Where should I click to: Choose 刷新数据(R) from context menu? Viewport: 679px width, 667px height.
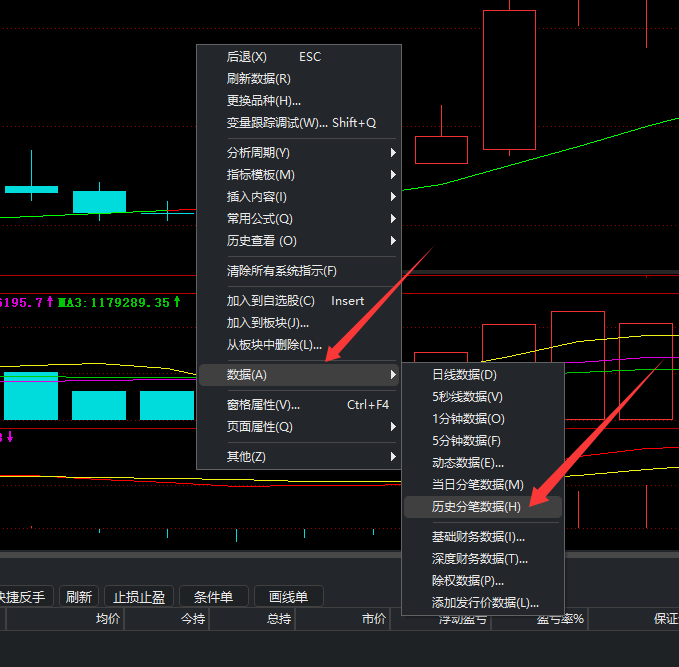(259, 79)
